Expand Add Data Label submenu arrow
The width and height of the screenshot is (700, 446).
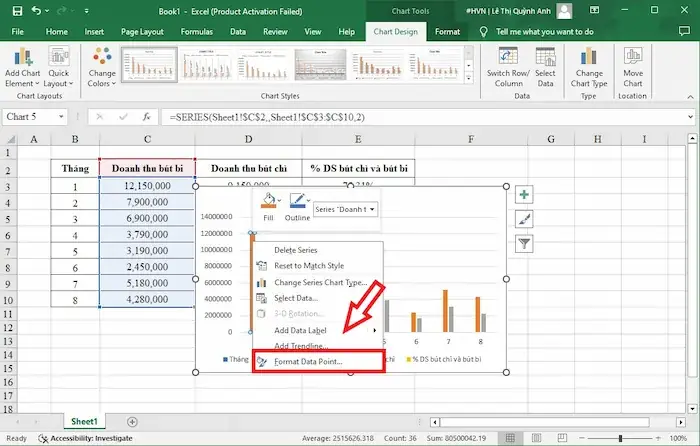coord(375,330)
